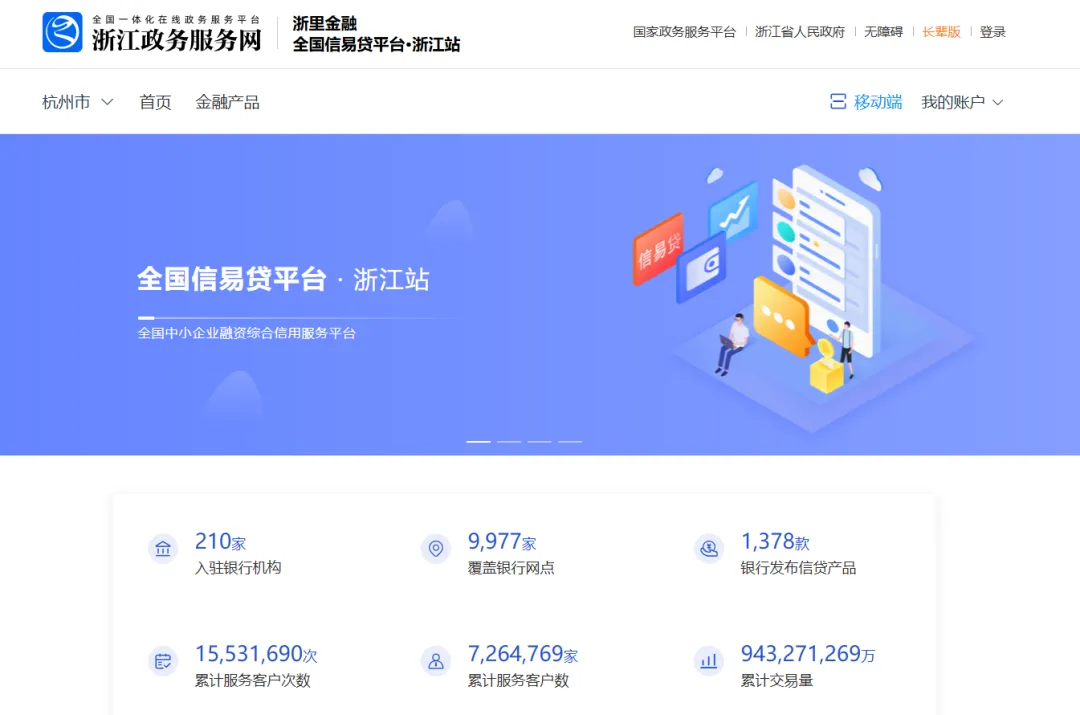
Task: Click the 15,531,690次 statistic value
Action: pos(256,654)
